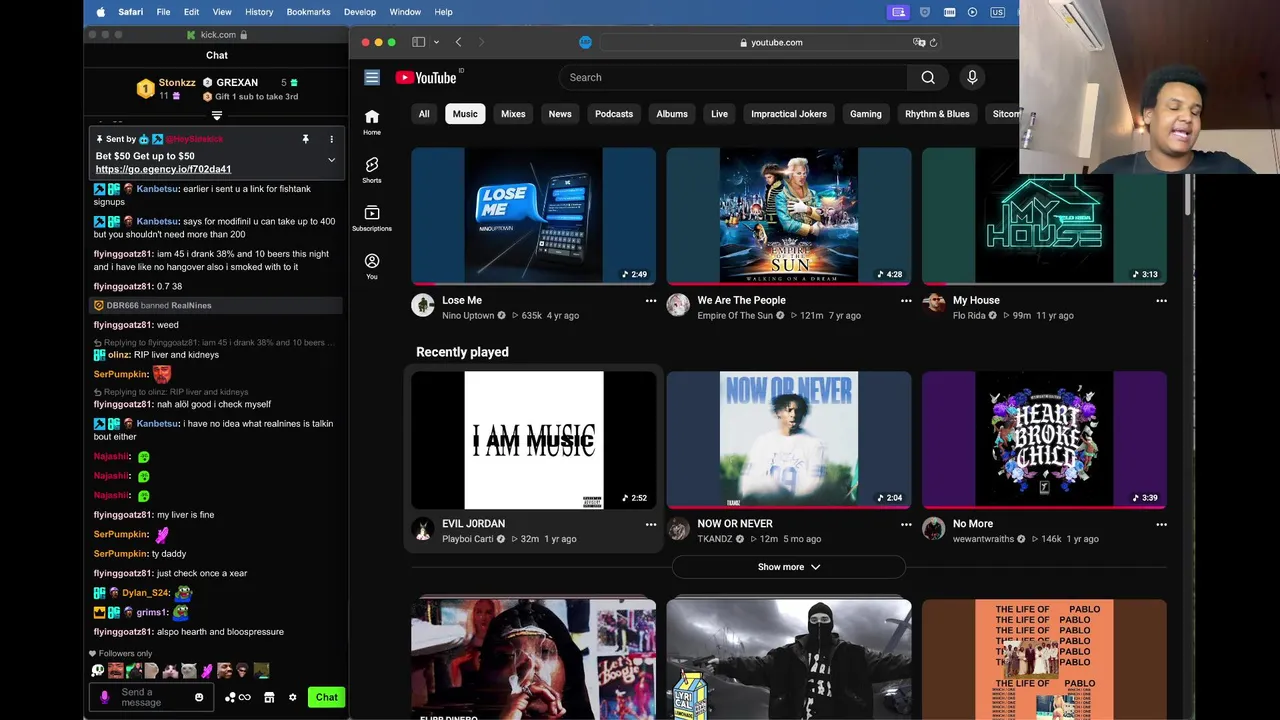Screen dimensions: 1280x720
Task: Click the skull emote in quick emotes
Action: click(x=98, y=671)
